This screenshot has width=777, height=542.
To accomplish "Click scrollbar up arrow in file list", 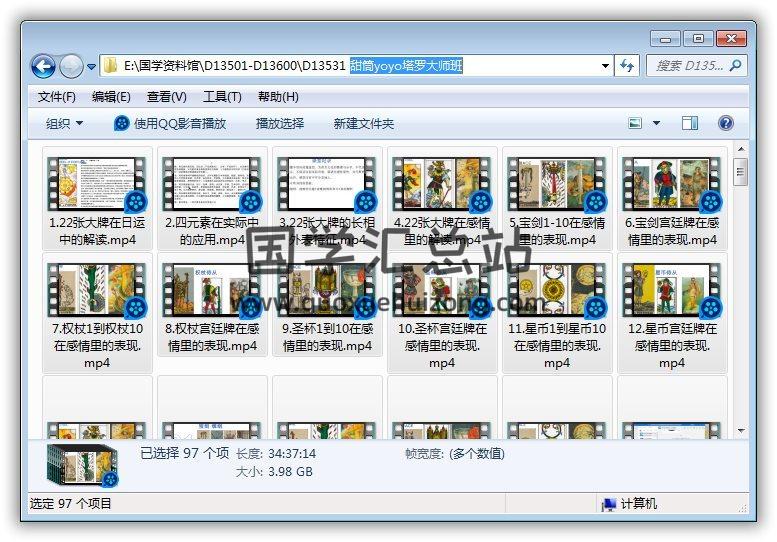I will [741, 149].
